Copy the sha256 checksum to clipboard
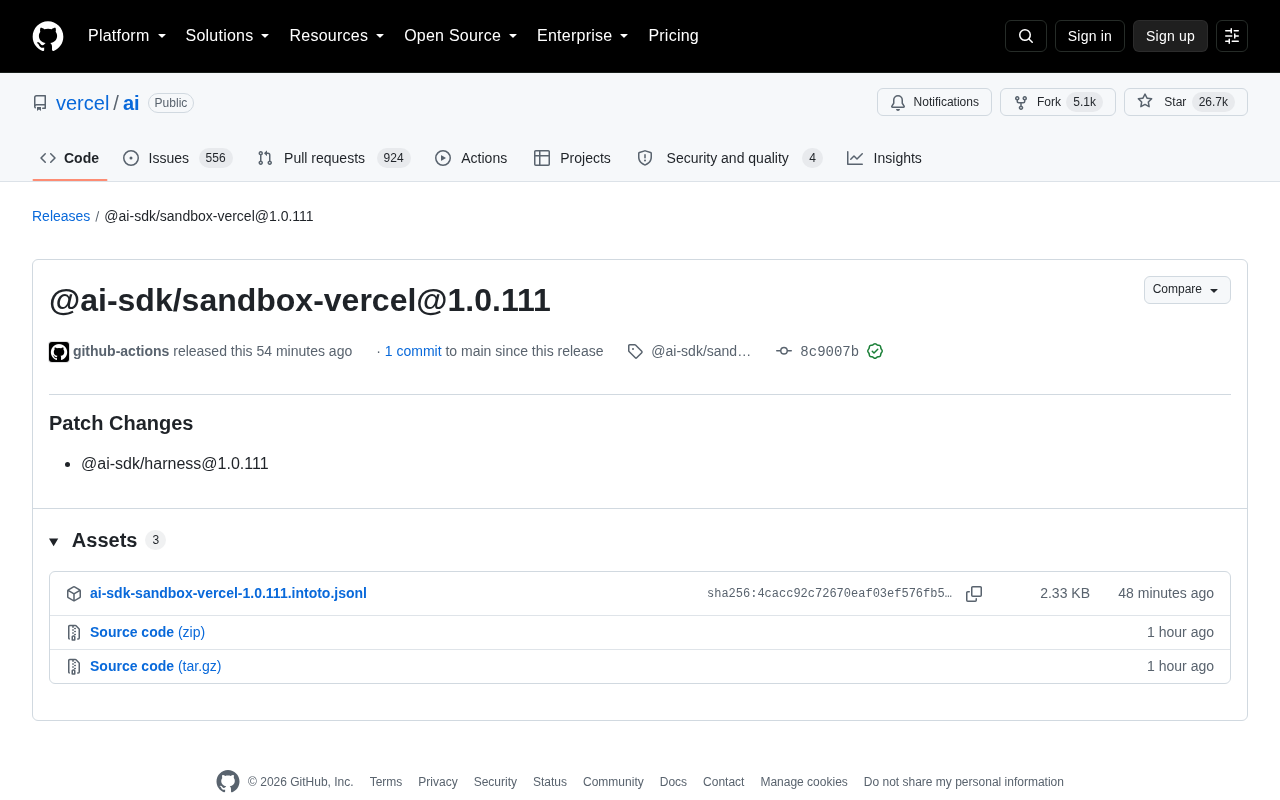The image size is (1280, 800). coord(974,594)
